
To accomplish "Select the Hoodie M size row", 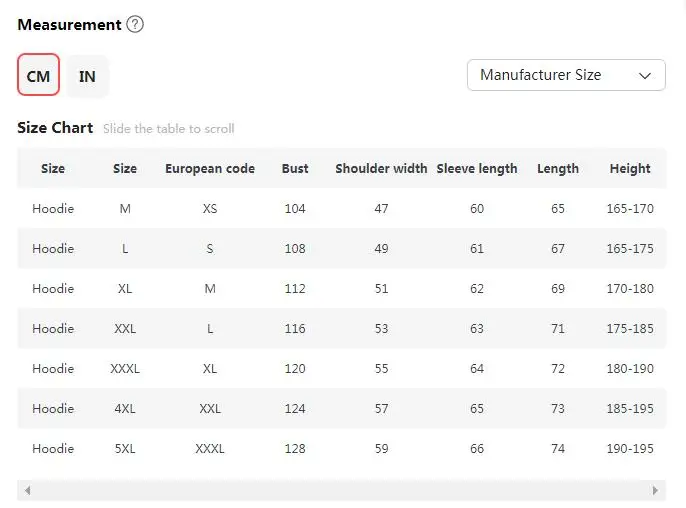I will [x=125, y=209].
